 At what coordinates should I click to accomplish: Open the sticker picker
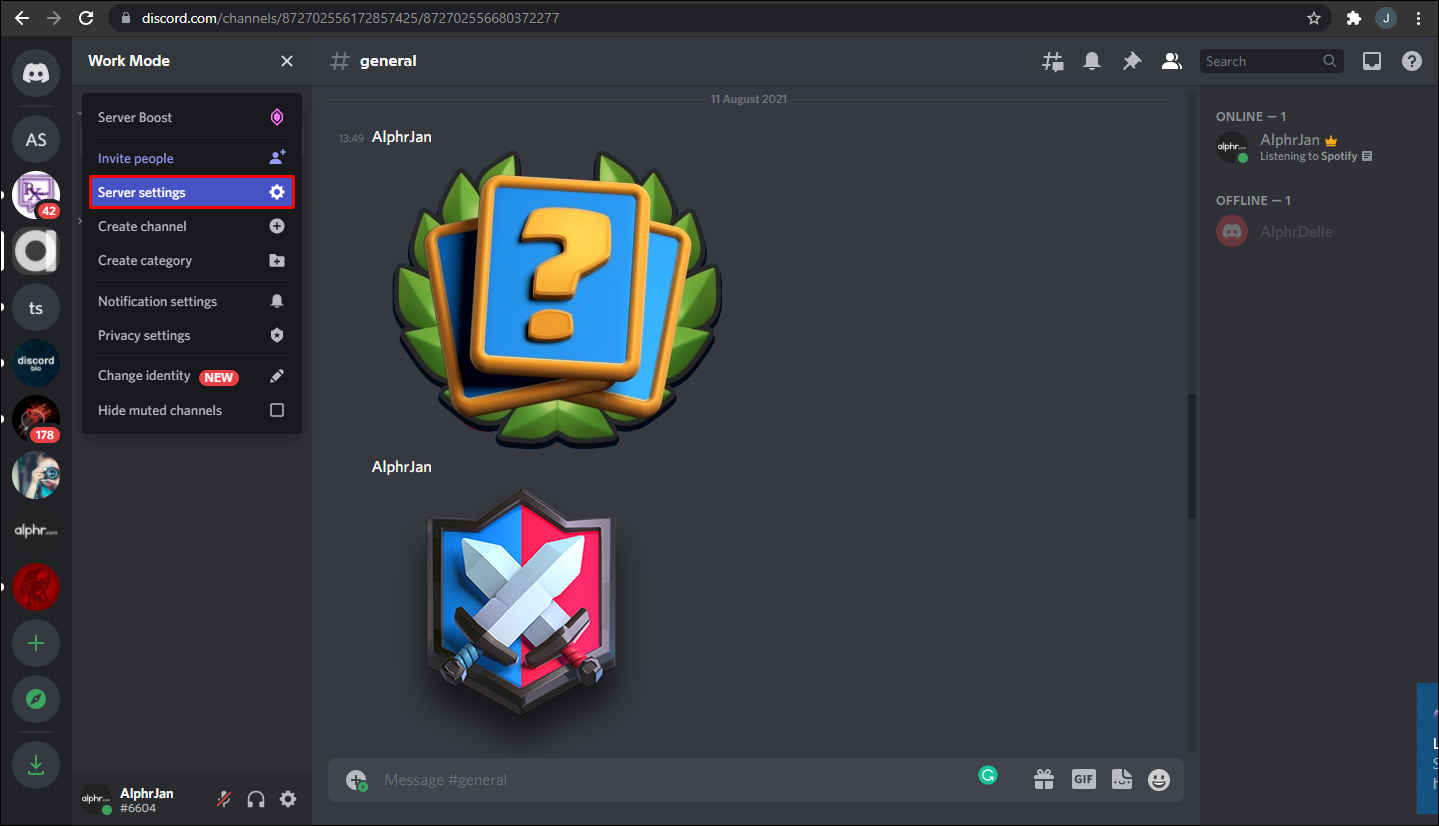click(1121, 779)
